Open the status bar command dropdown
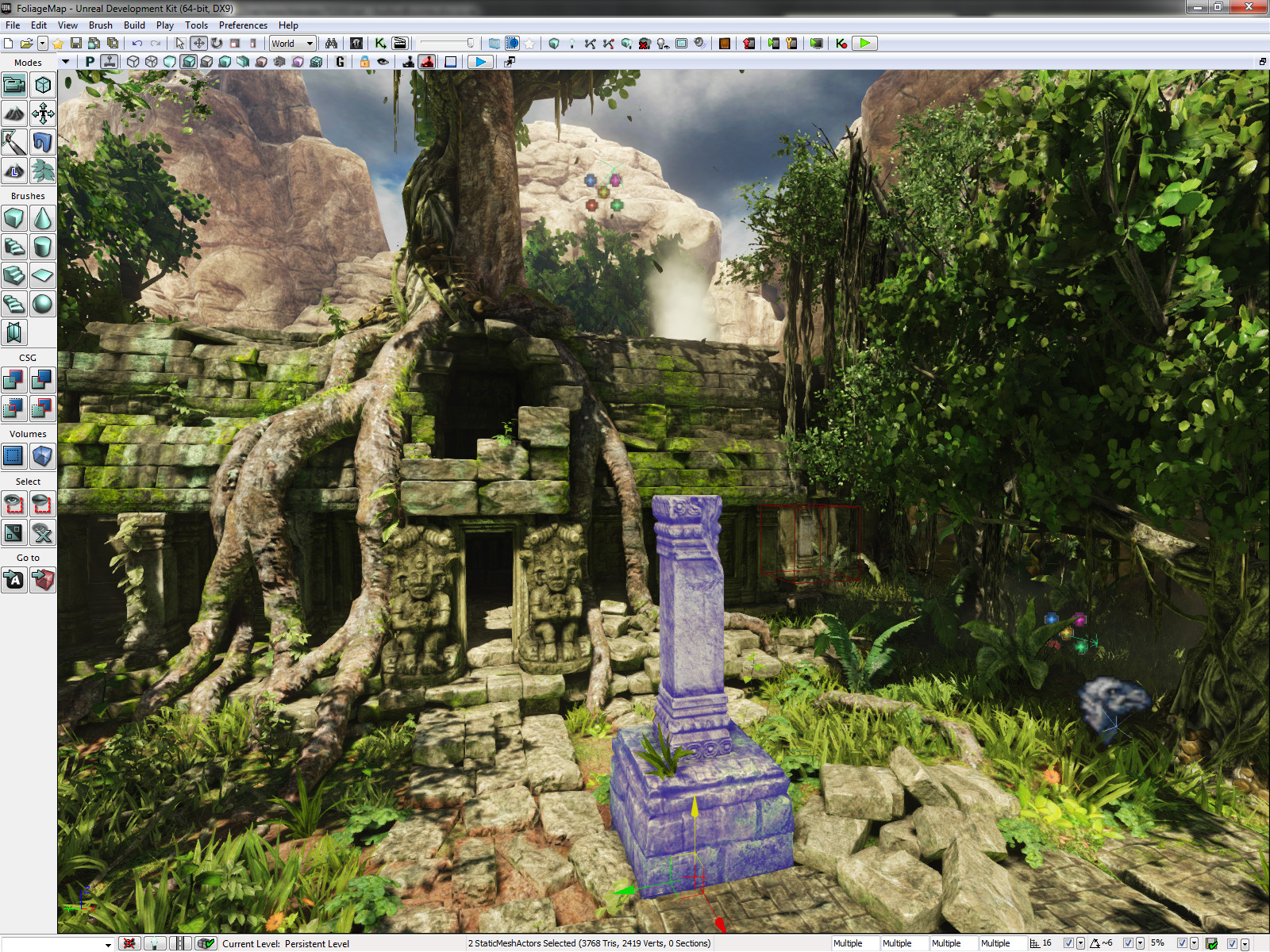1270x952 pixels. [x=109, y=944]
